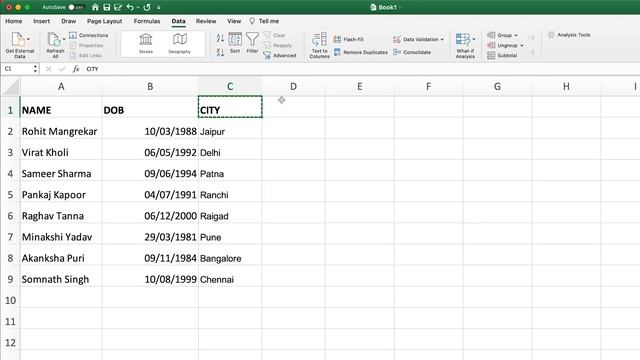Click the What-If Analysis icon
Viewport: 640px width, 360px height.
click(462, 40)
